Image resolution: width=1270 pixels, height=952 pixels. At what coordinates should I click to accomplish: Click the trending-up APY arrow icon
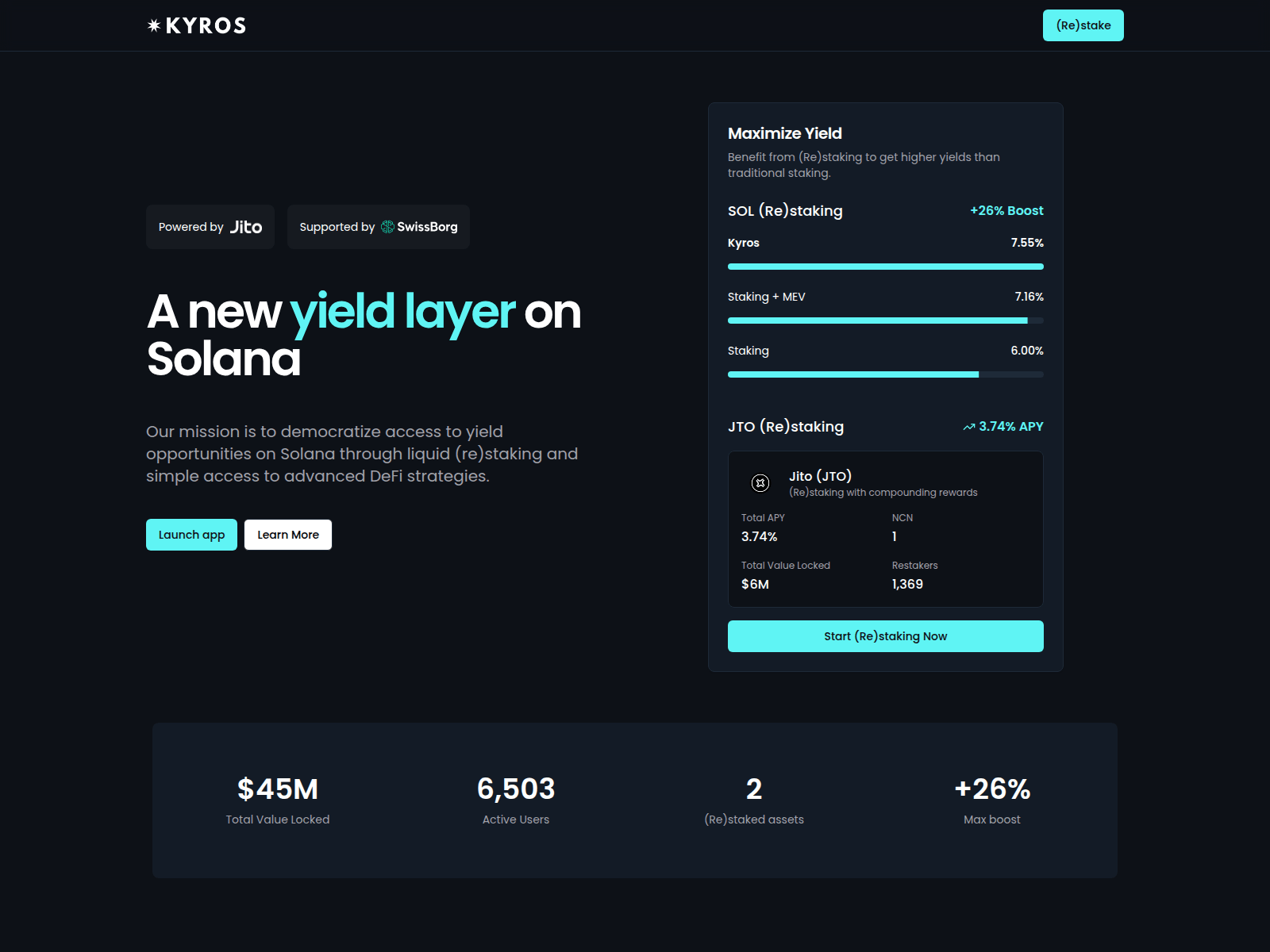[969, 427]
